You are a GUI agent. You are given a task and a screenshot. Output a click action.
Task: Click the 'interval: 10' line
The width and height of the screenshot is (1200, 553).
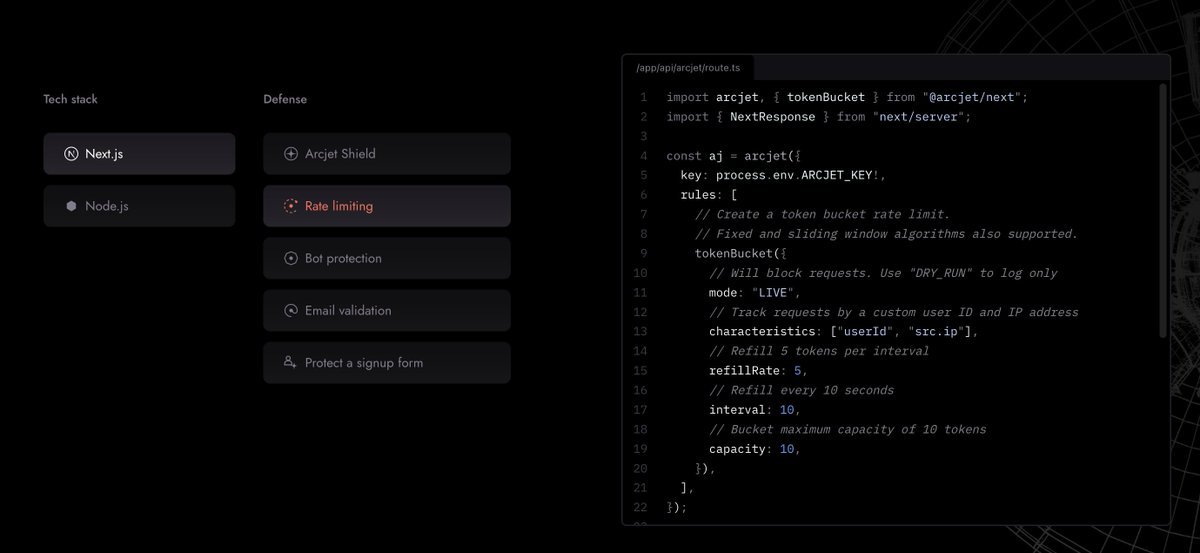pos(755,409)
